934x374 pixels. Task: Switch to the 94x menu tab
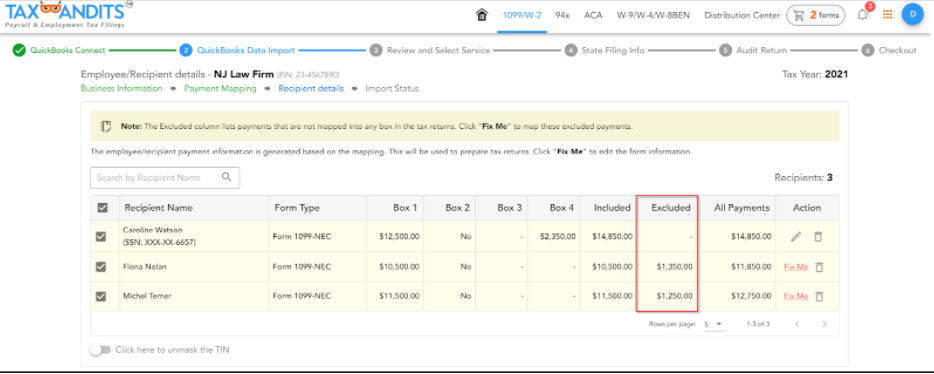(x=562, y=15)
